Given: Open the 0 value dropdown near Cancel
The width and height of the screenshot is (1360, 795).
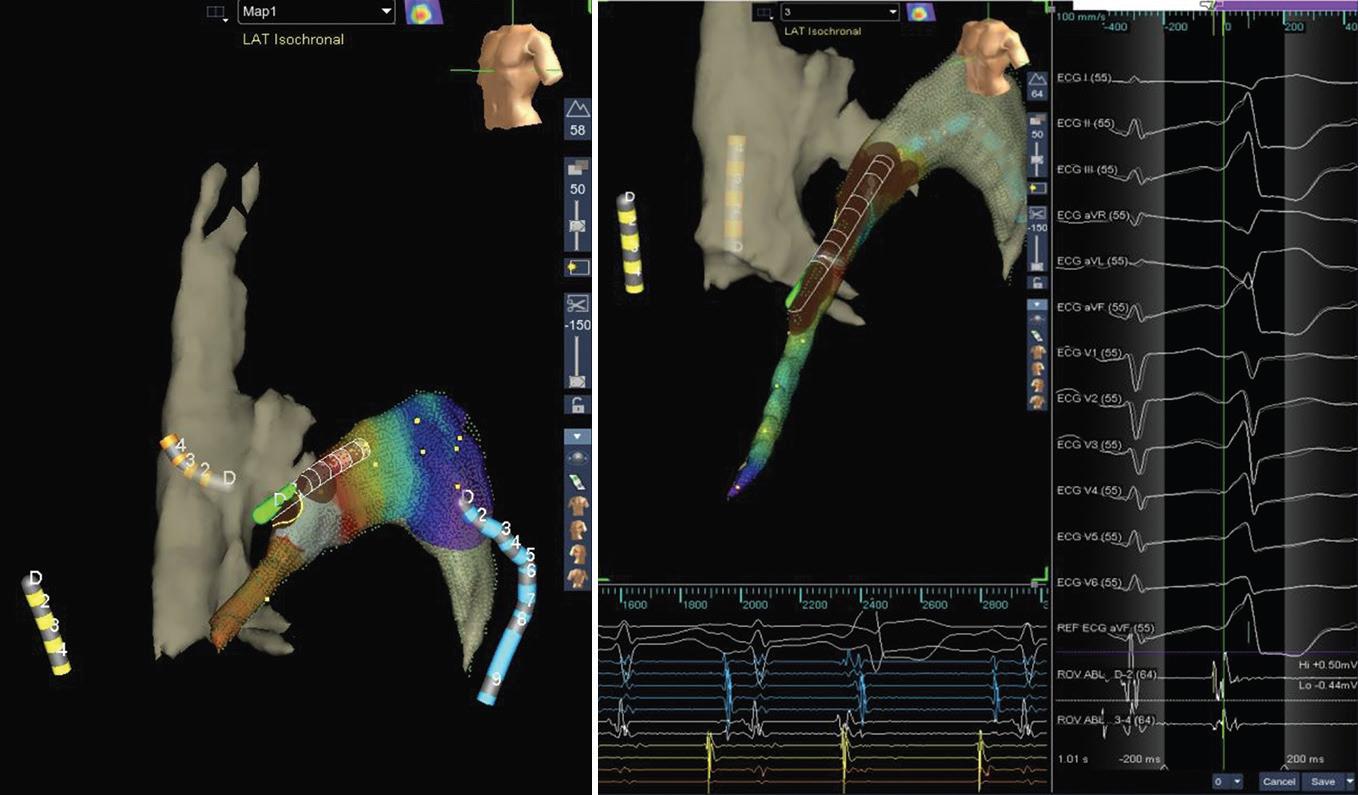Looking at the screenshot, I should [1229, 781].
